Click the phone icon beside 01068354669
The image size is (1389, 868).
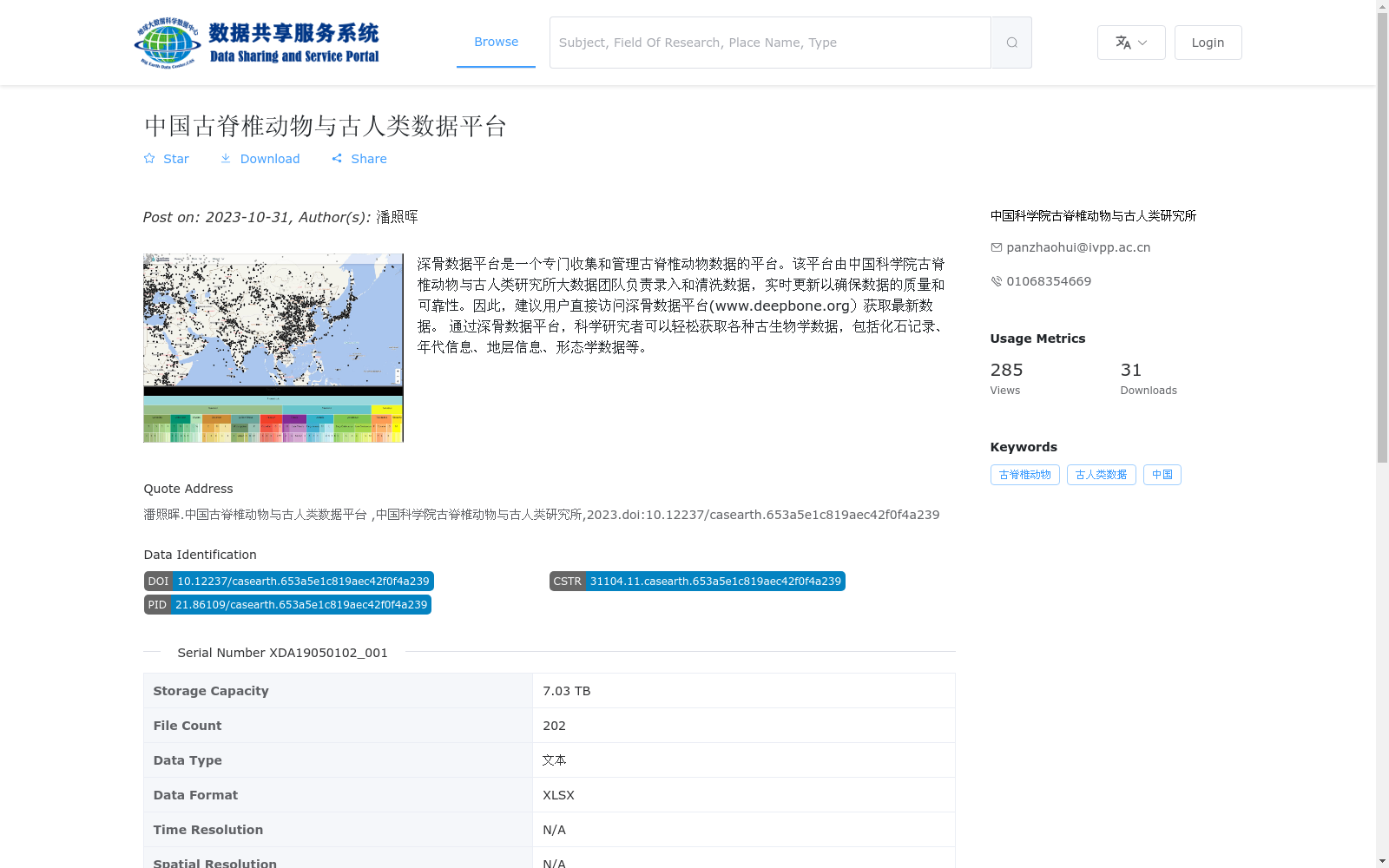(x=996, y=281)
